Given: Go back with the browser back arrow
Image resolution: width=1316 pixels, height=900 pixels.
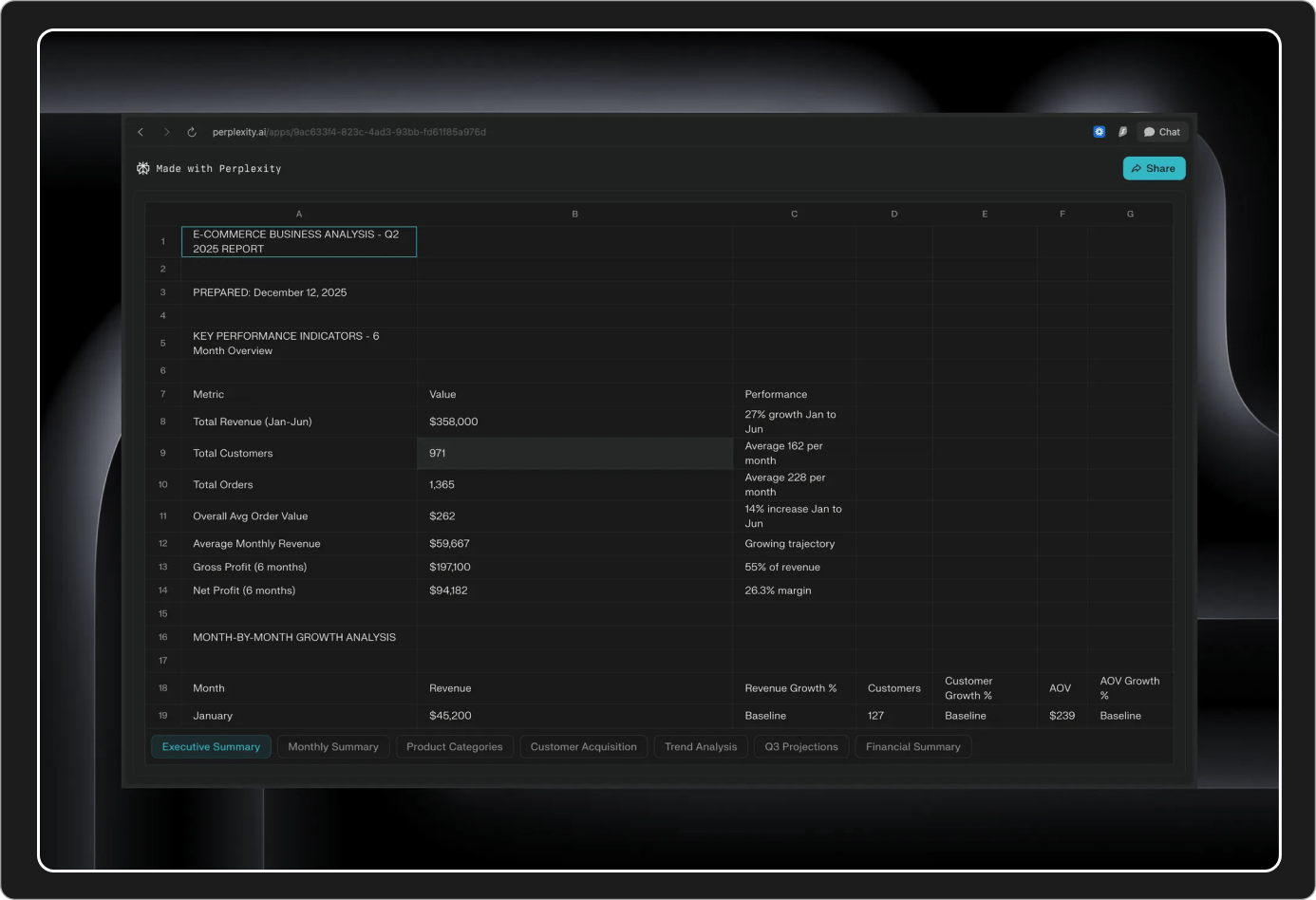Looking at the screenshot, I should 141,132.
